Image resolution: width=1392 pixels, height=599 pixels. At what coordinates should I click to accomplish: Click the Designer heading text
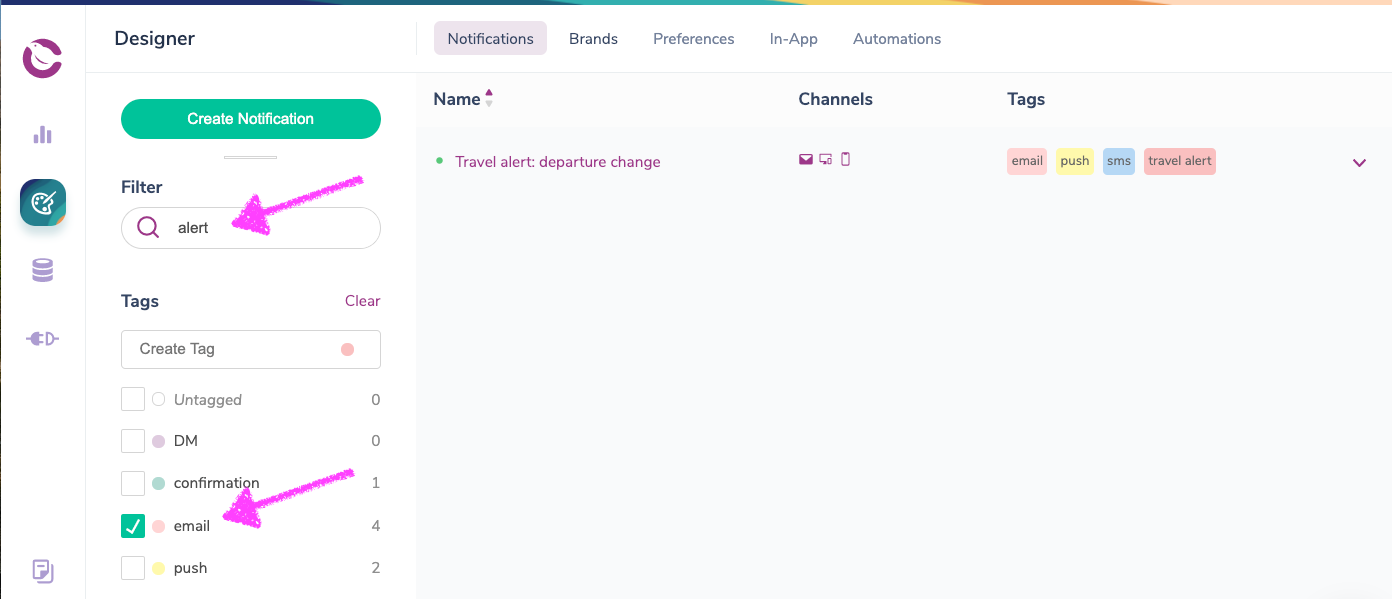155,39
